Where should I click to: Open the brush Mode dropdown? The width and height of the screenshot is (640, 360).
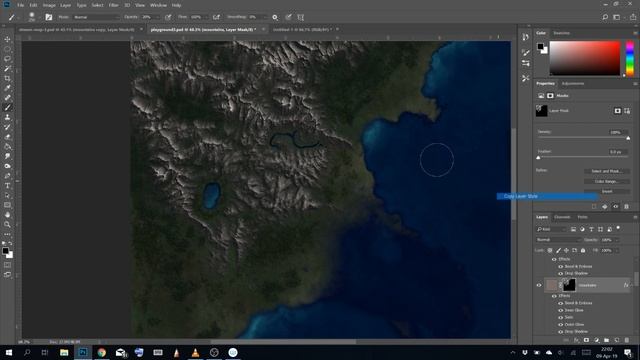tap(96, 17)
